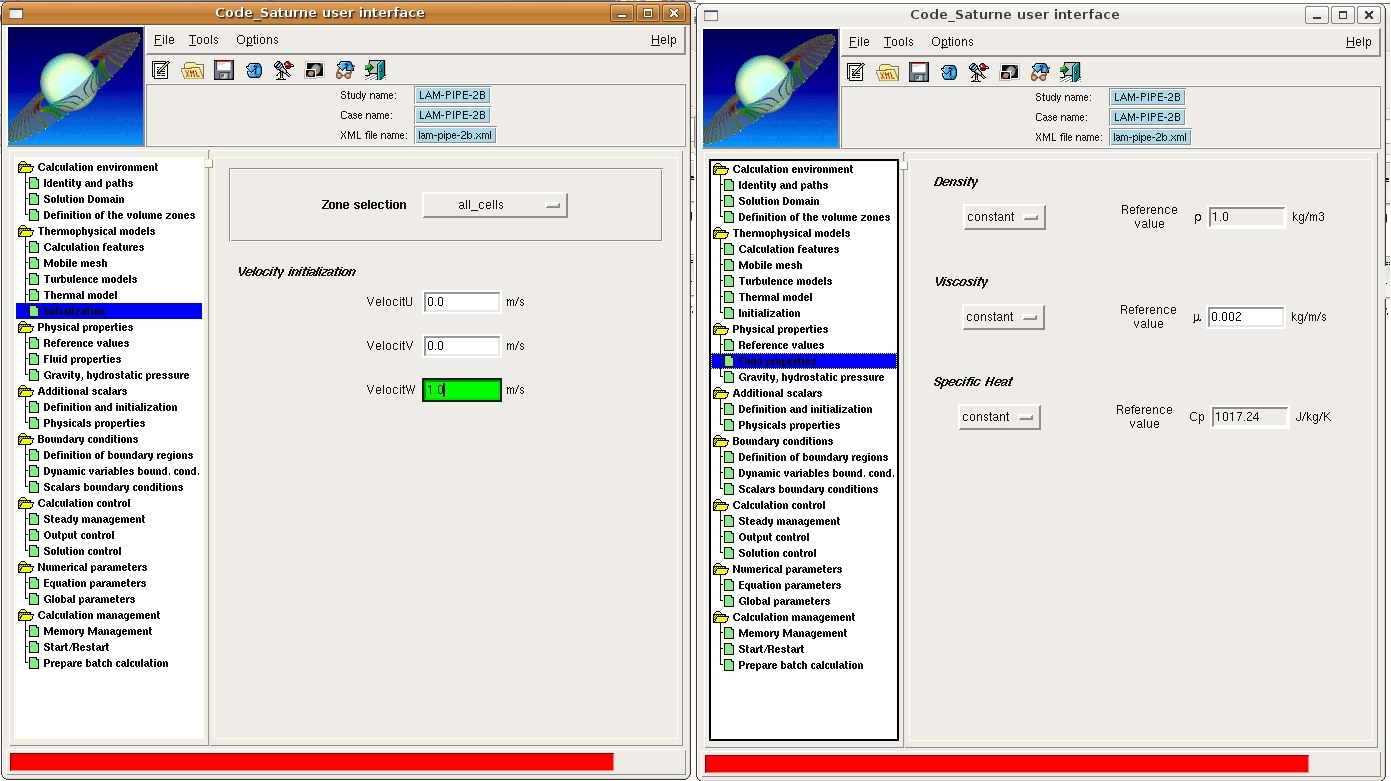1391x781 pixels.
Task: Select Start/Restart in left window tree
Action: click(x=76, y=647)
